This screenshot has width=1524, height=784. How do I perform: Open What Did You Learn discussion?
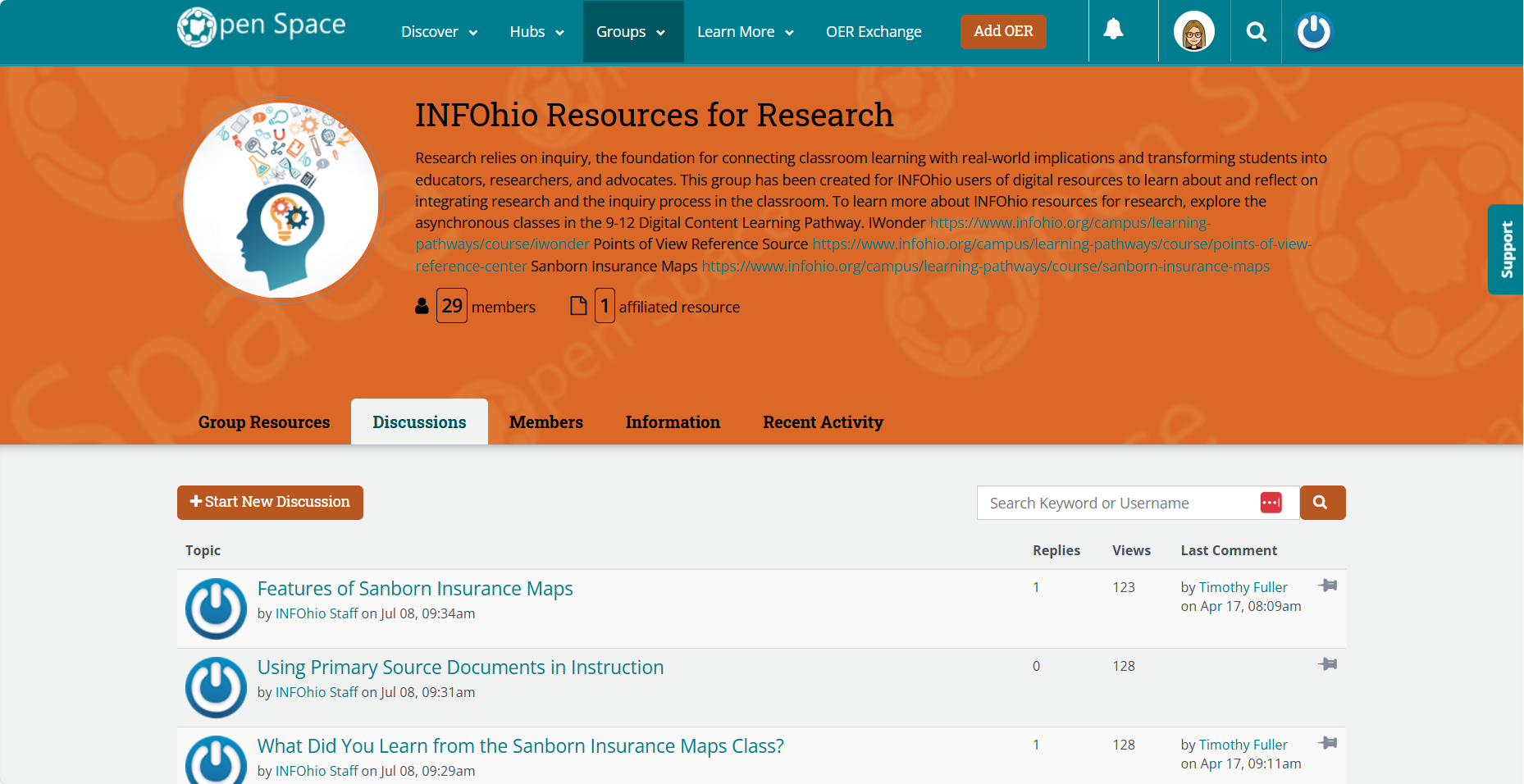point(521,746)
